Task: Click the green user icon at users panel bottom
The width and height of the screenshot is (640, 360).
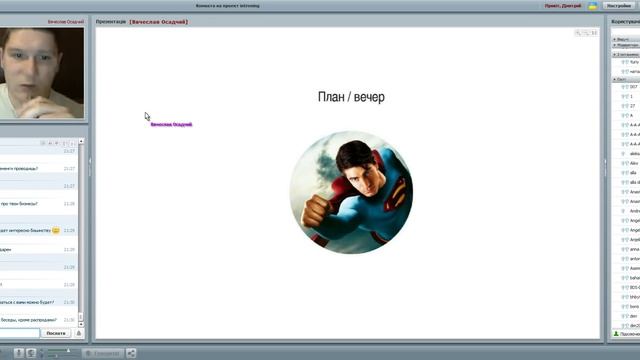Action: (x=616, y=334)
